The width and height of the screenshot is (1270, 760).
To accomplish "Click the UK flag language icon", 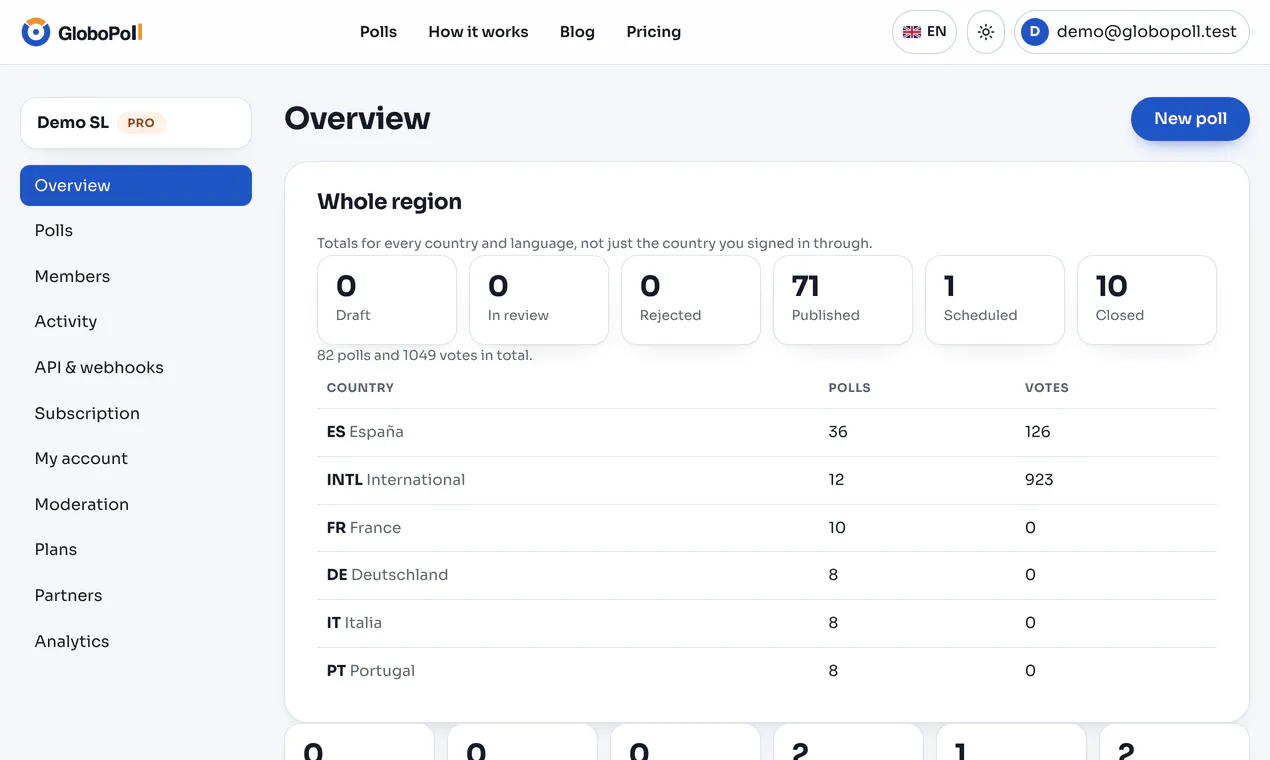I will [912, 32].
